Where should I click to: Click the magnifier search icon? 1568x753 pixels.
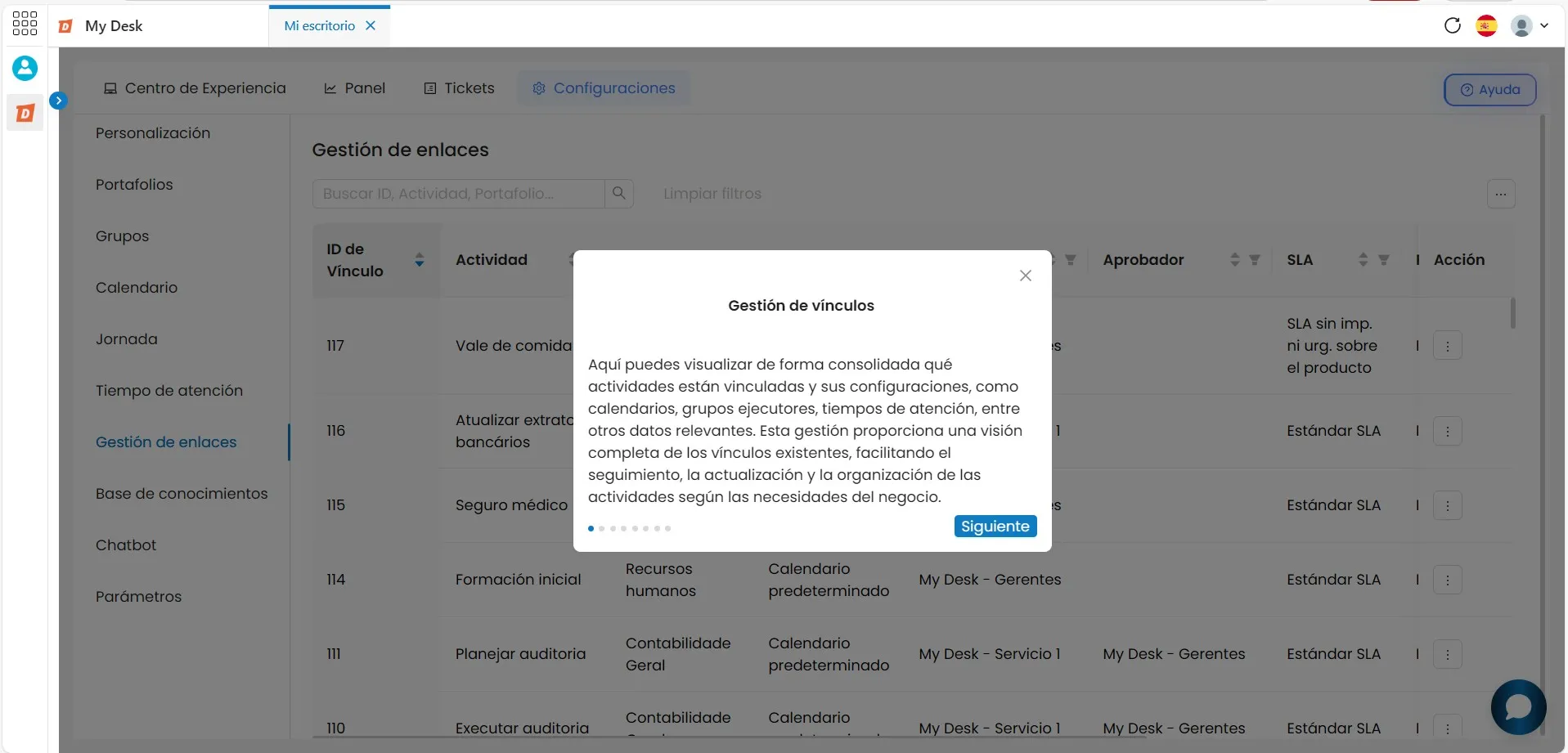click(619, 194)
